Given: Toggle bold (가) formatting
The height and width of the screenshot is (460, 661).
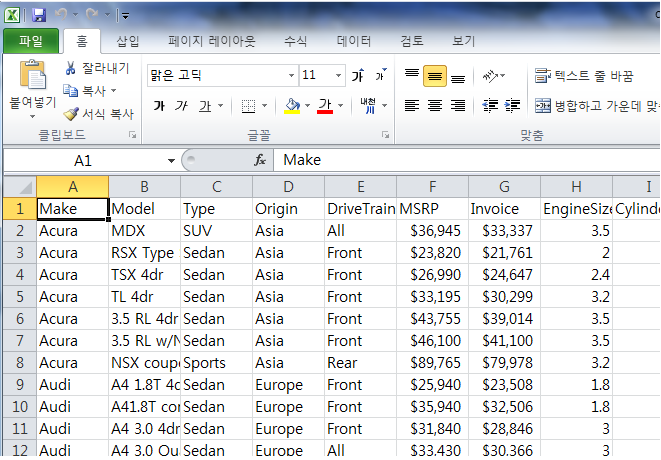Looking at the screenshot, I should [159, 105].
